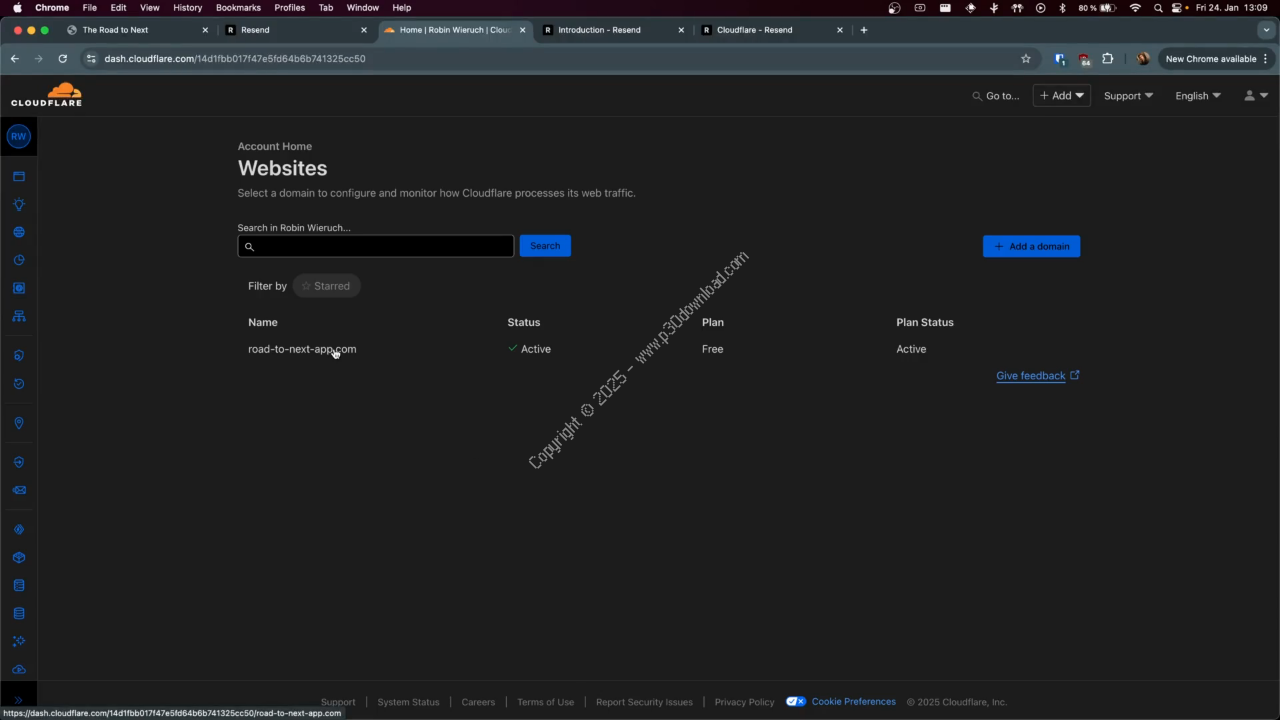The height and width of the screenshot is (720, 1280).
Task: Open Terms of Use footer link
Action: tap(545, 702)
